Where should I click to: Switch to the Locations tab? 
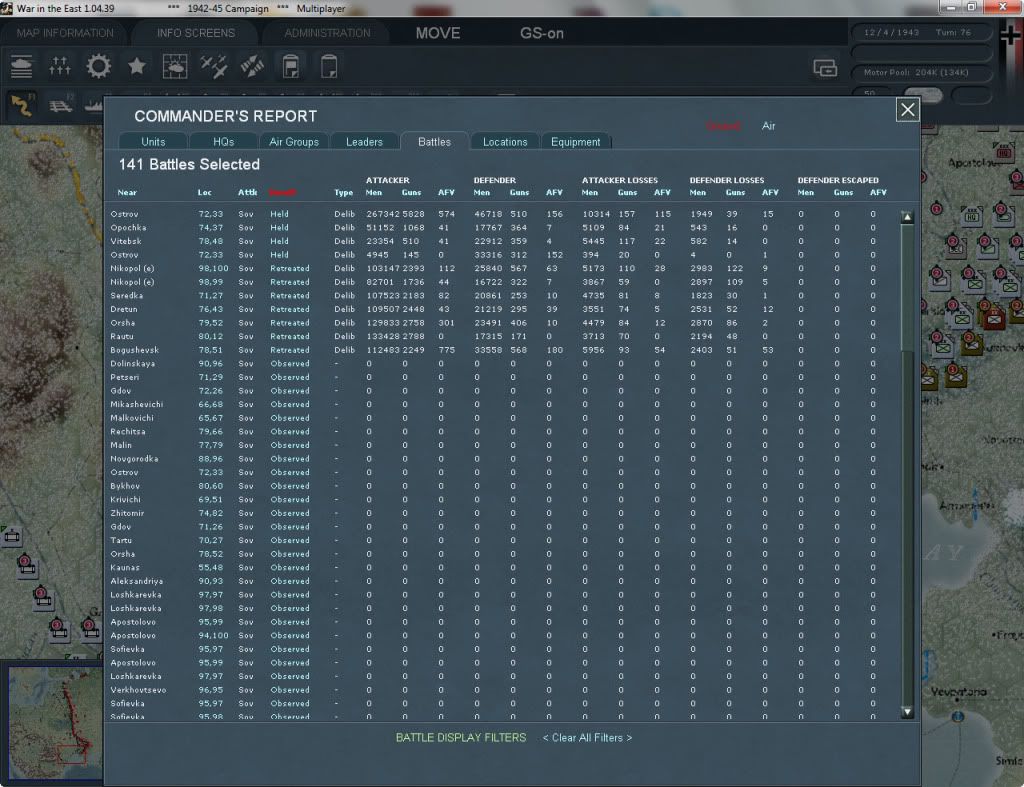505,142
